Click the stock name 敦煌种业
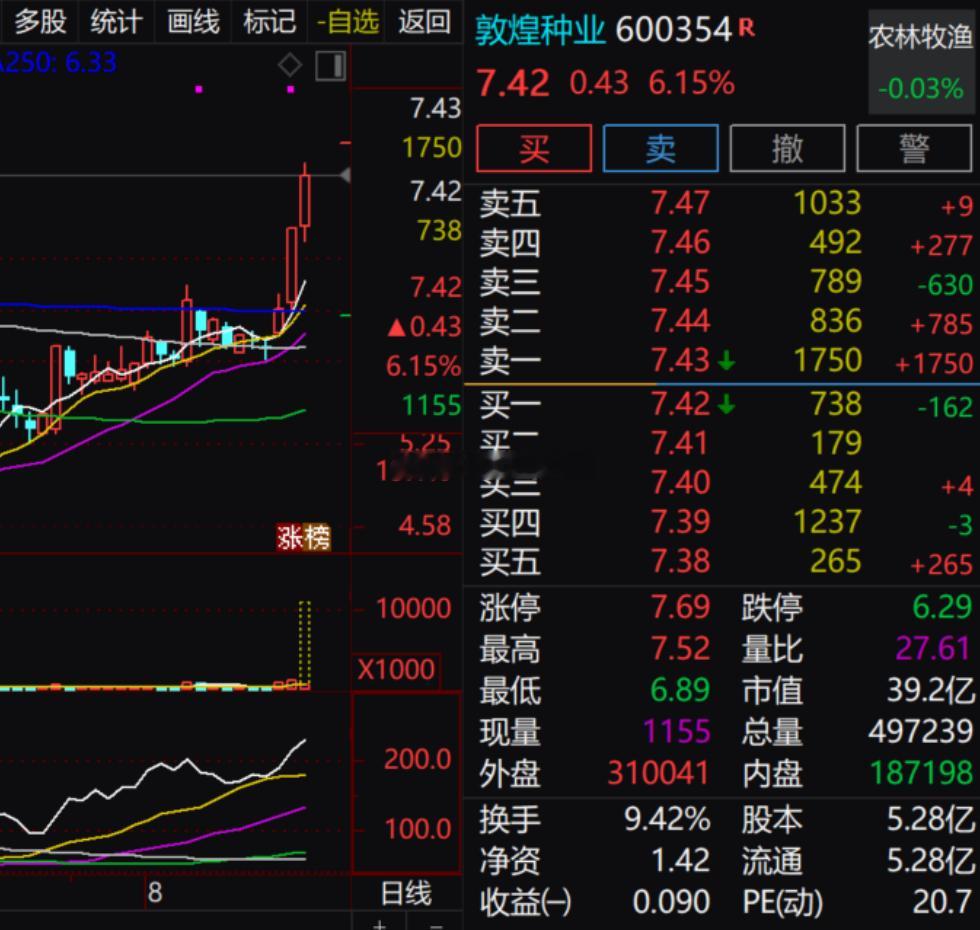This screenshot has width=980, height=930. pyautogui.click(x=541, y=30)
